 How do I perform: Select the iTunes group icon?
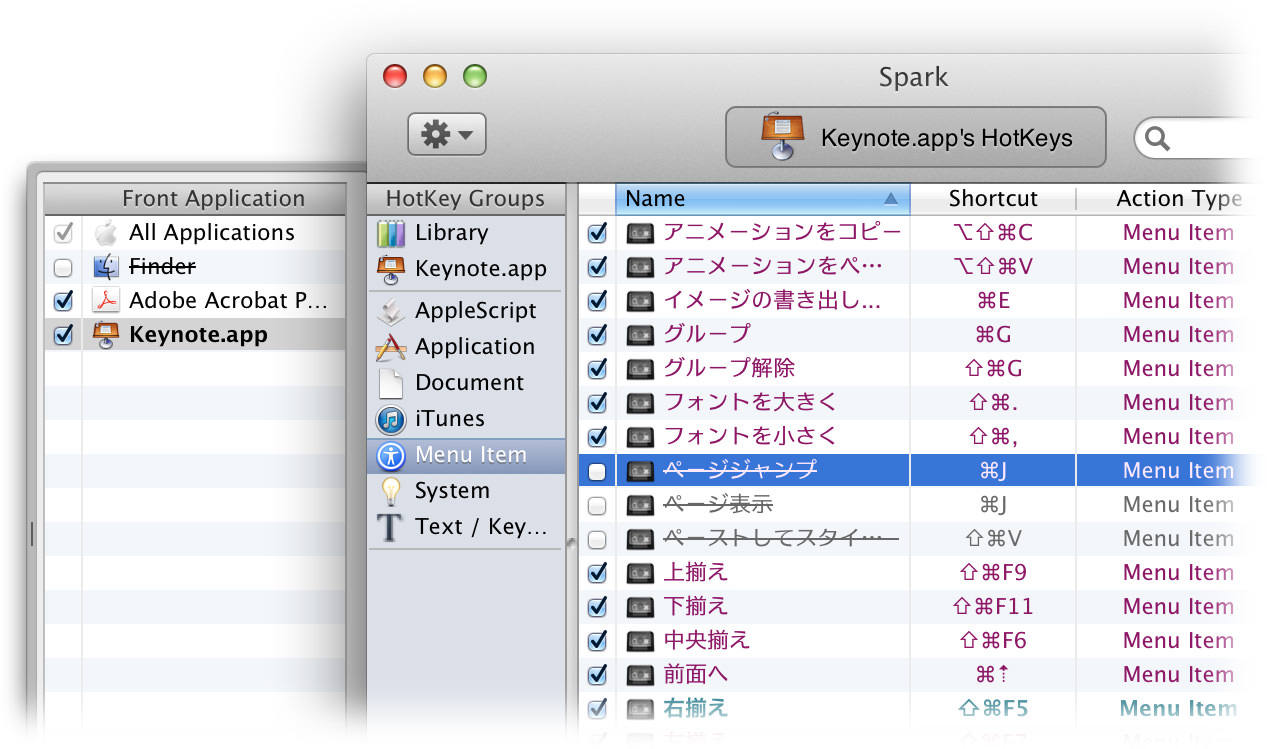tap(390, 419)
